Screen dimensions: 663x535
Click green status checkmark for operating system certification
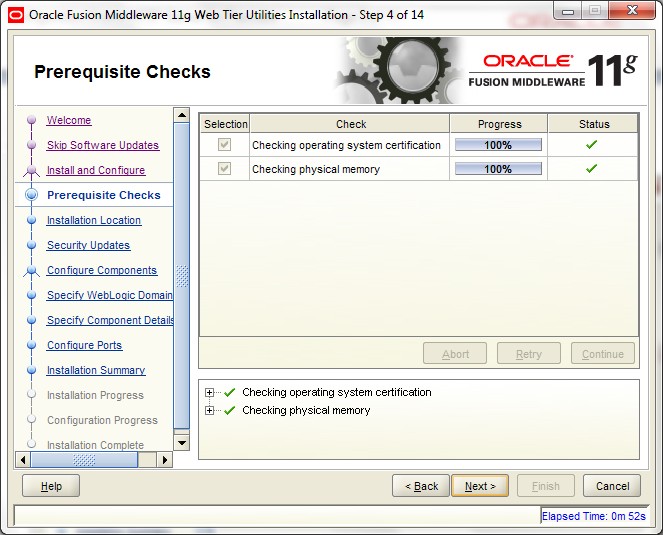tap(592, 145)
